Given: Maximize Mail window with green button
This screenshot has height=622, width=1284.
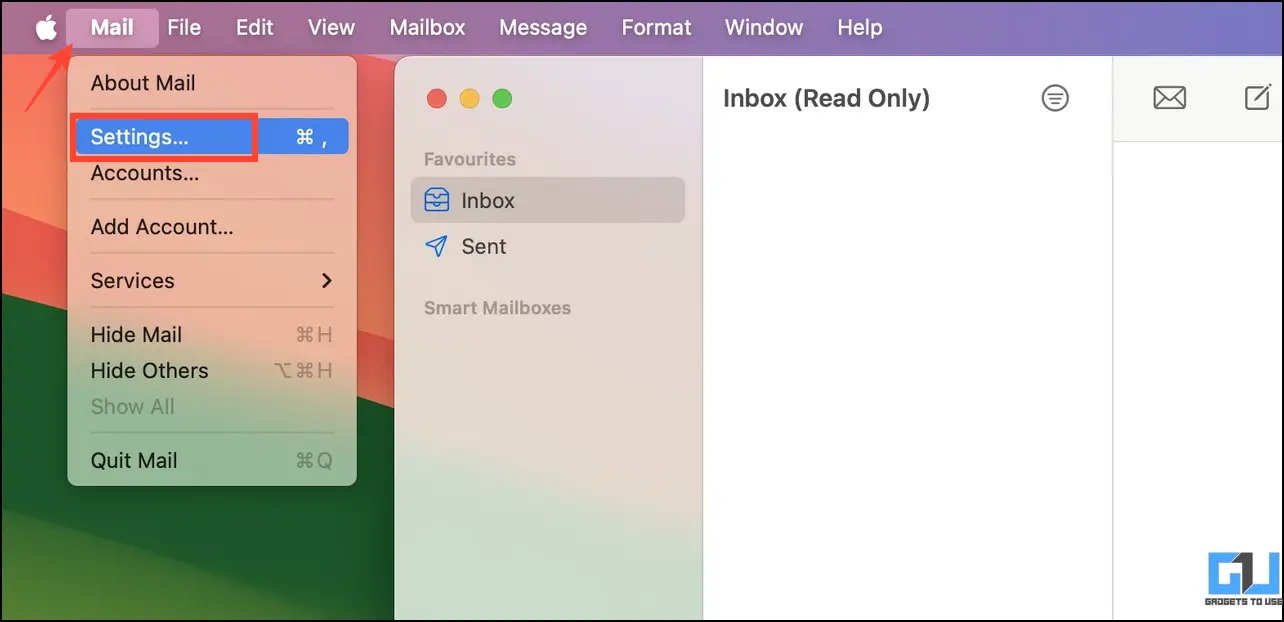Looking at the screenshot, I should (x=503, y=98).
